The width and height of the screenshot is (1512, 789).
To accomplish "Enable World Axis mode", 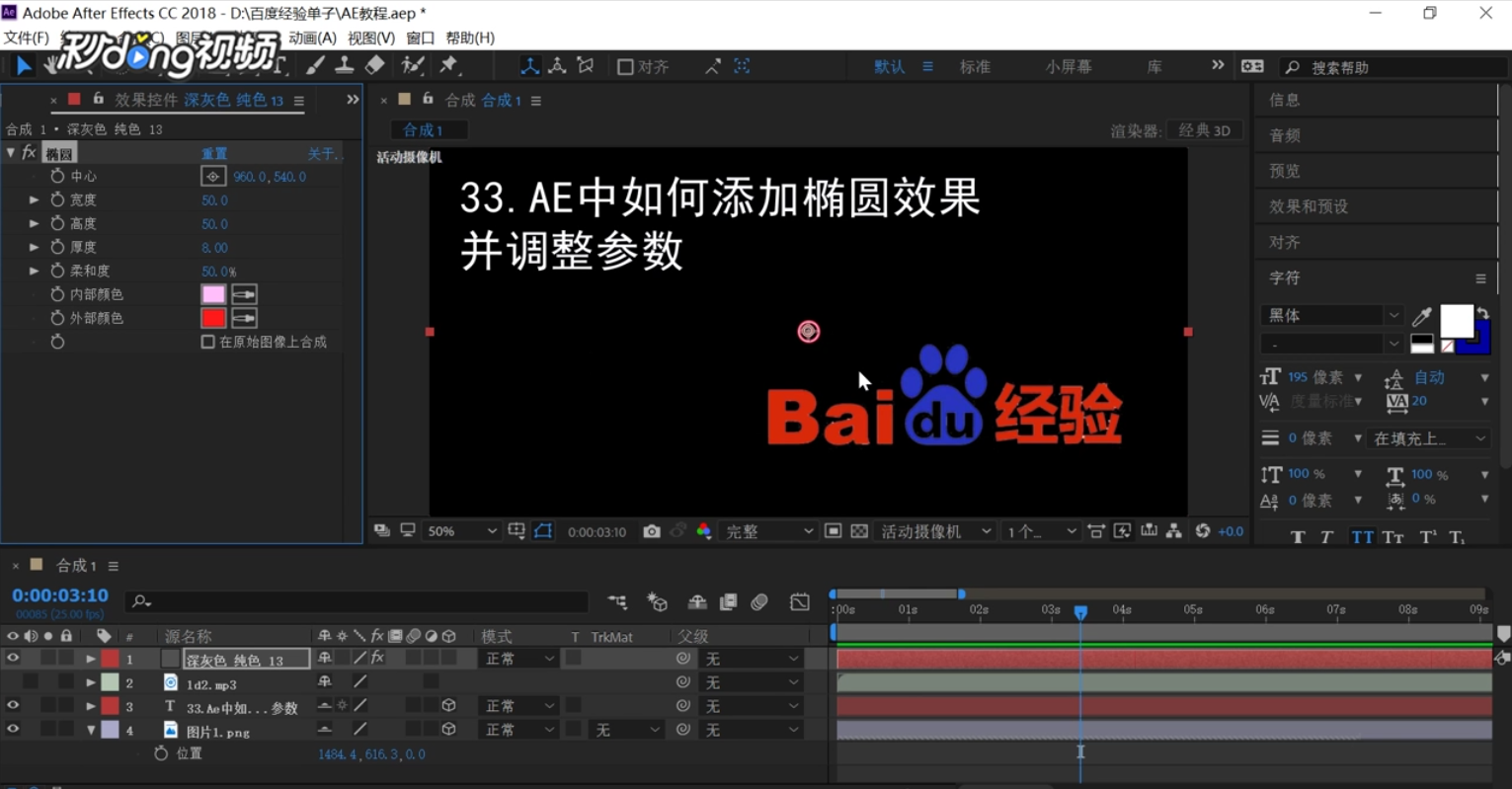I will 558,66.
